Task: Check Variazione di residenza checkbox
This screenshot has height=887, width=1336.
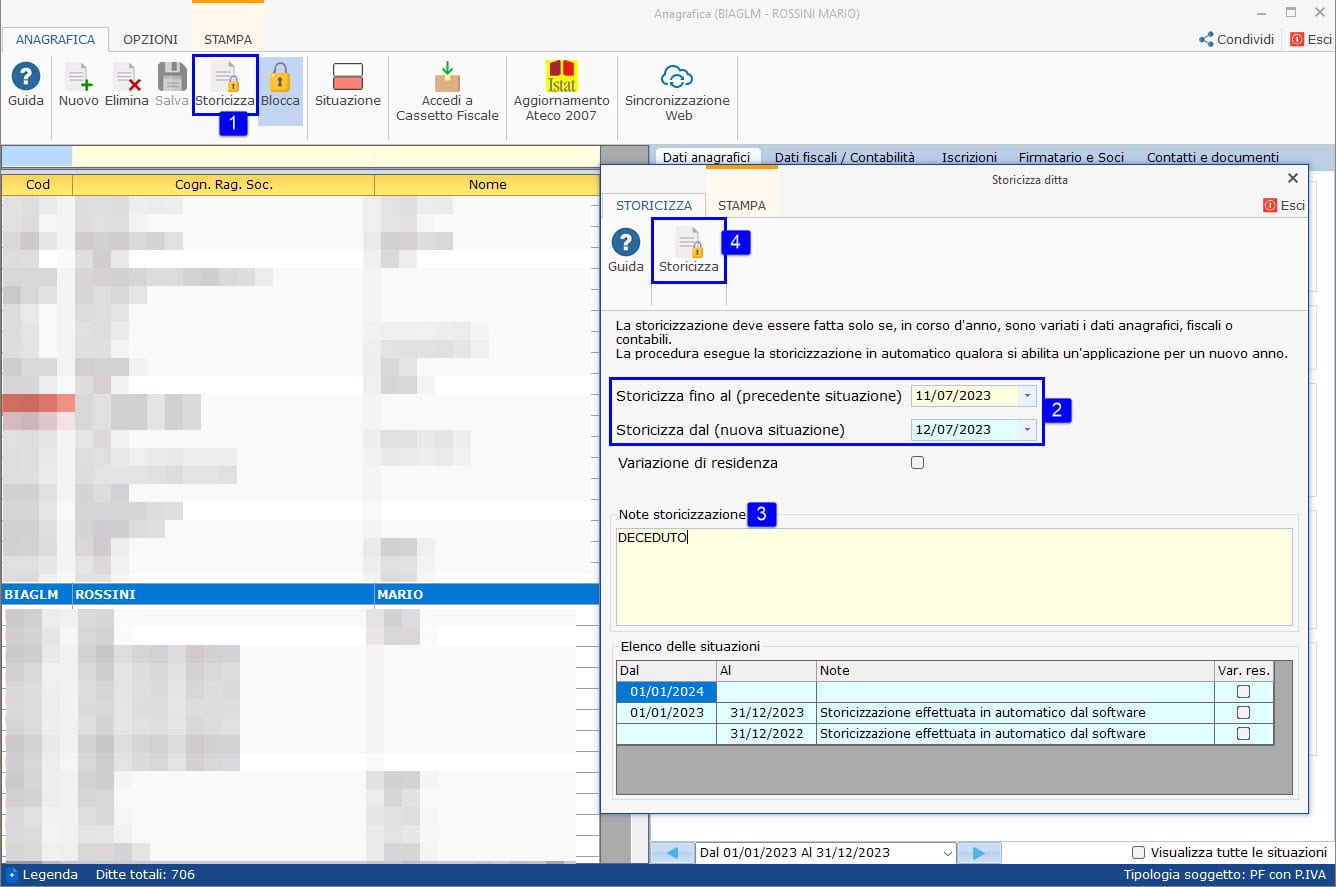Action: coord(918,463)
